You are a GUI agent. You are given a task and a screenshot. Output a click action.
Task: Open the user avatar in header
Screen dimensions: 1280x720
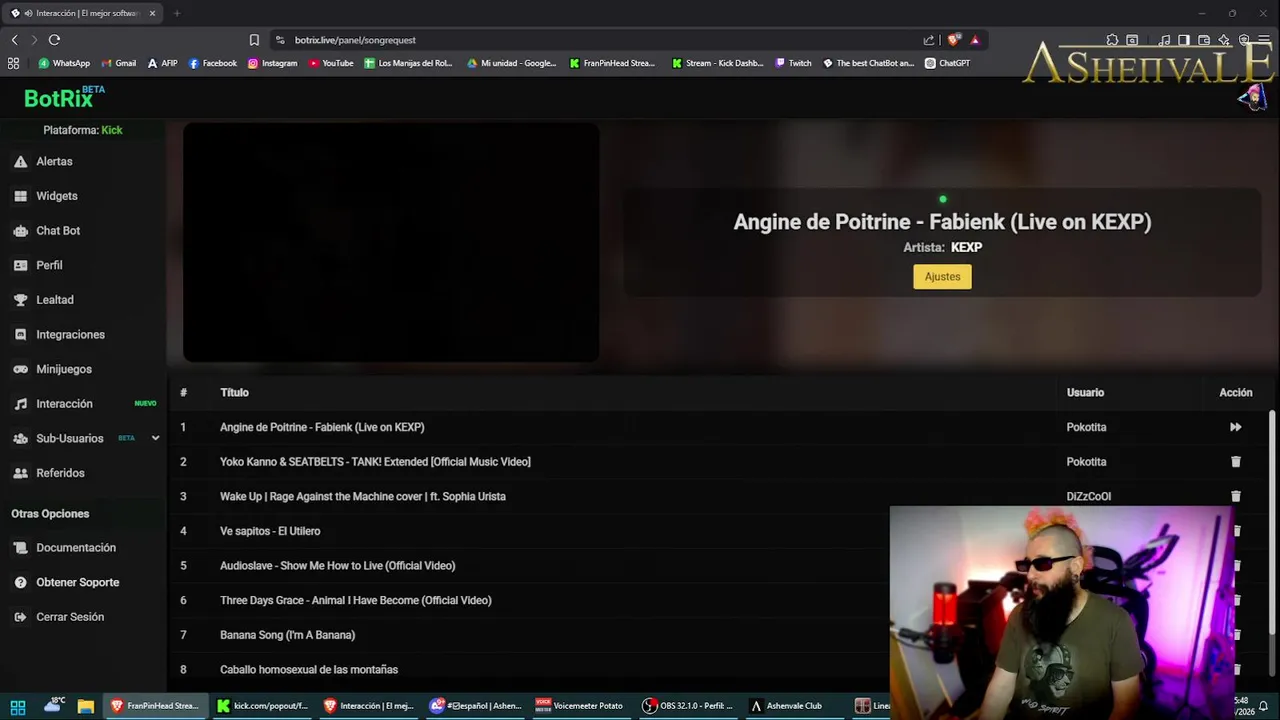click(1253, 97)
